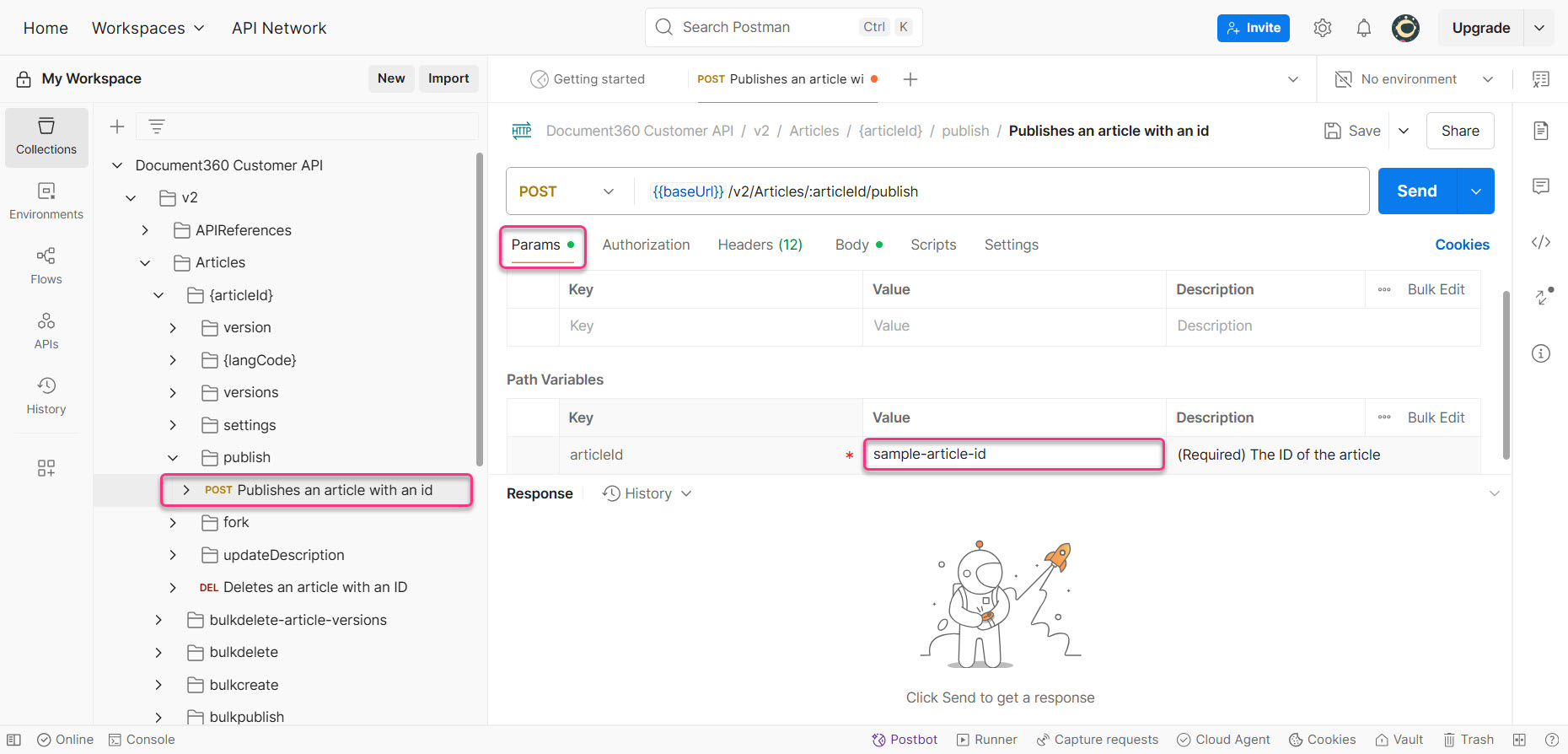Screen dimensions: 1568x754
Task: Click the New button
Action: point(391,78)
